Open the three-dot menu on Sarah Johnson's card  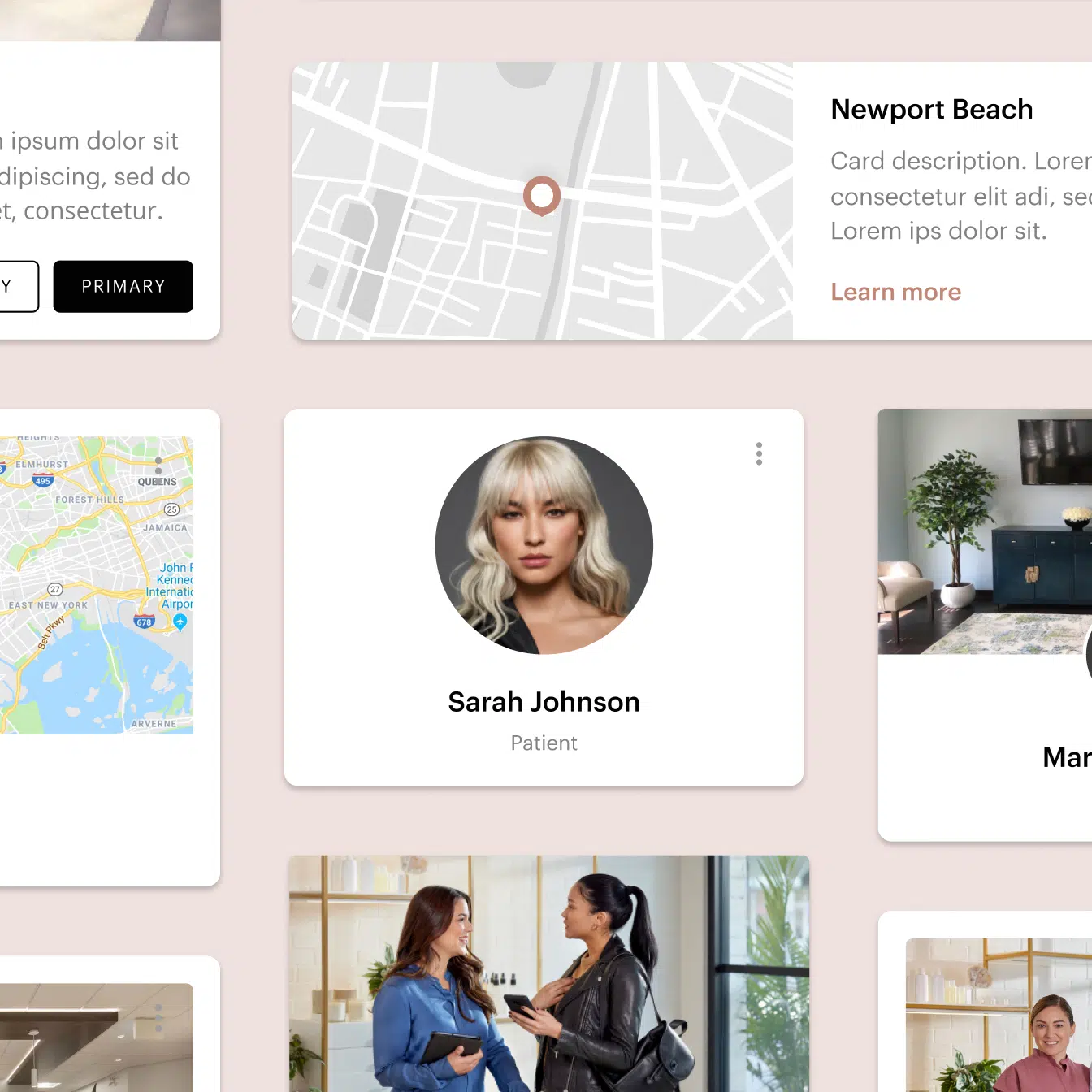759,454
